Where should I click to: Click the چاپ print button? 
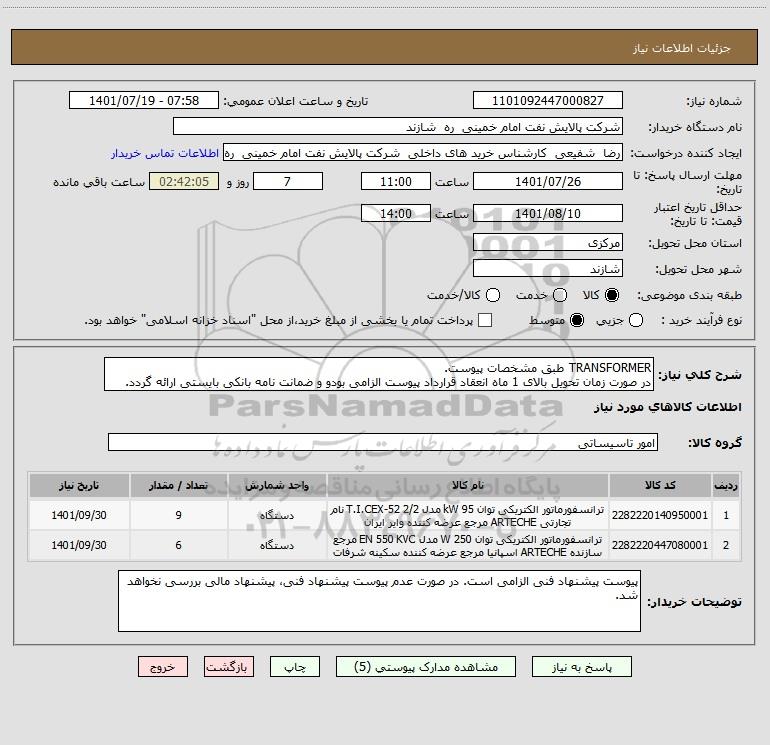[295, 666]
